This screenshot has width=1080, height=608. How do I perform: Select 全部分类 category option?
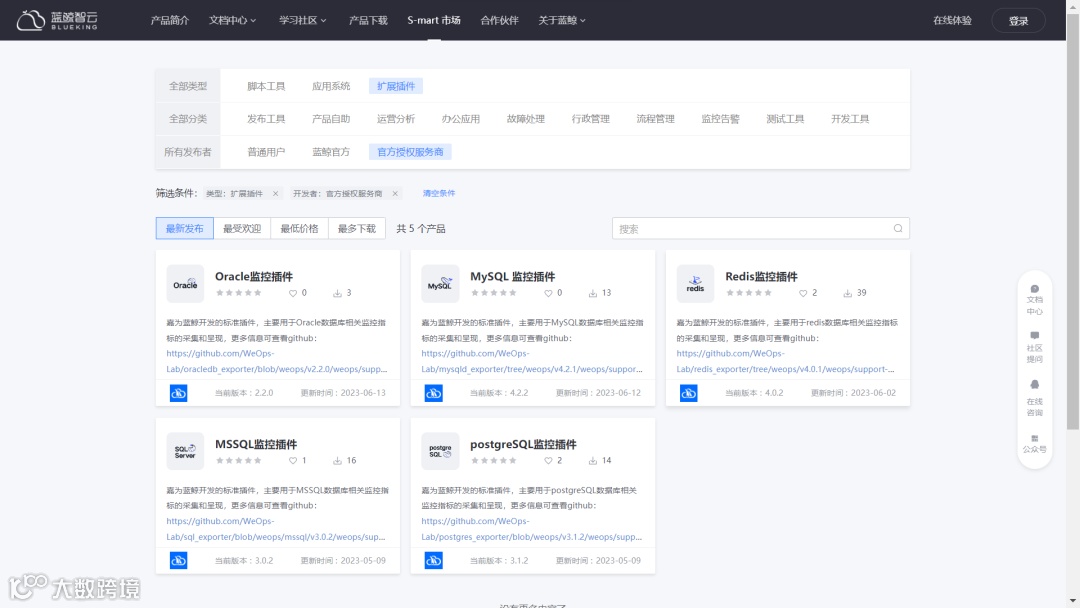pyautogui.click(x=188, y=119)
